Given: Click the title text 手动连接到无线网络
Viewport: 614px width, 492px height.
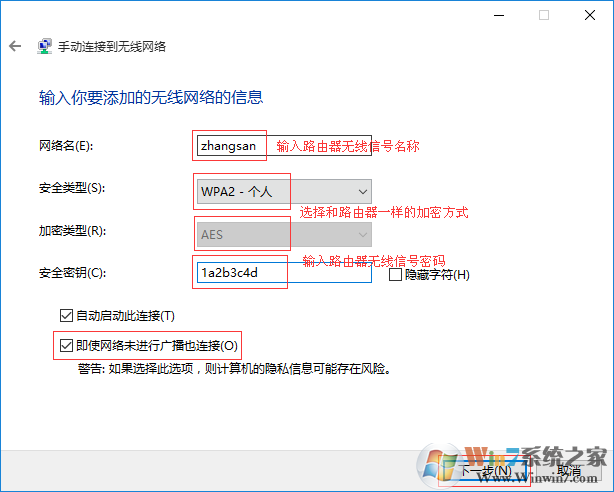Looking at the screenshot, I should pos(112,47).
